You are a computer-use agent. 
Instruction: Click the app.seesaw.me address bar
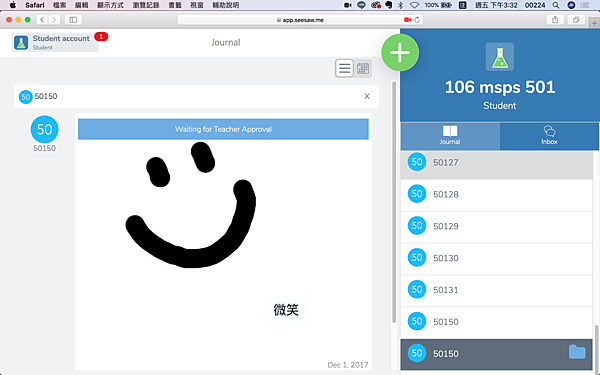[300, 20]
